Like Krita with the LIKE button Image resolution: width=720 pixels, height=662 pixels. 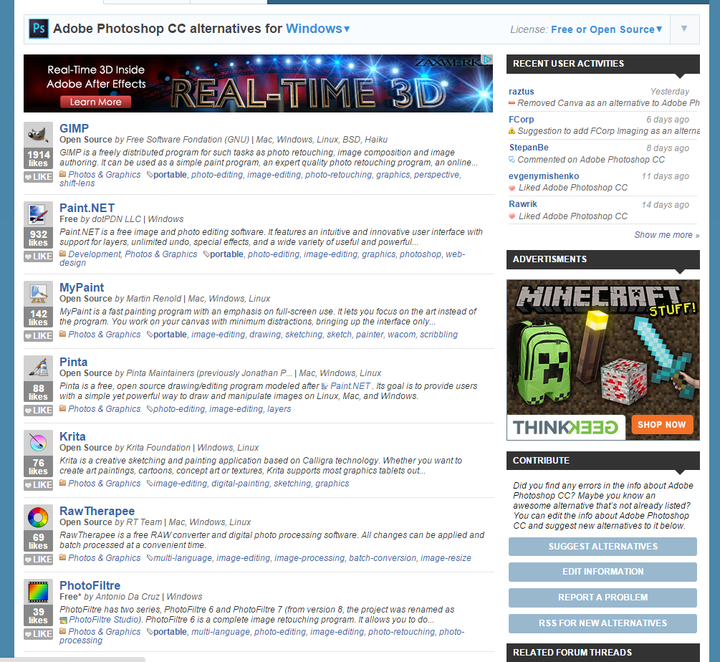[x=38, y=485]
